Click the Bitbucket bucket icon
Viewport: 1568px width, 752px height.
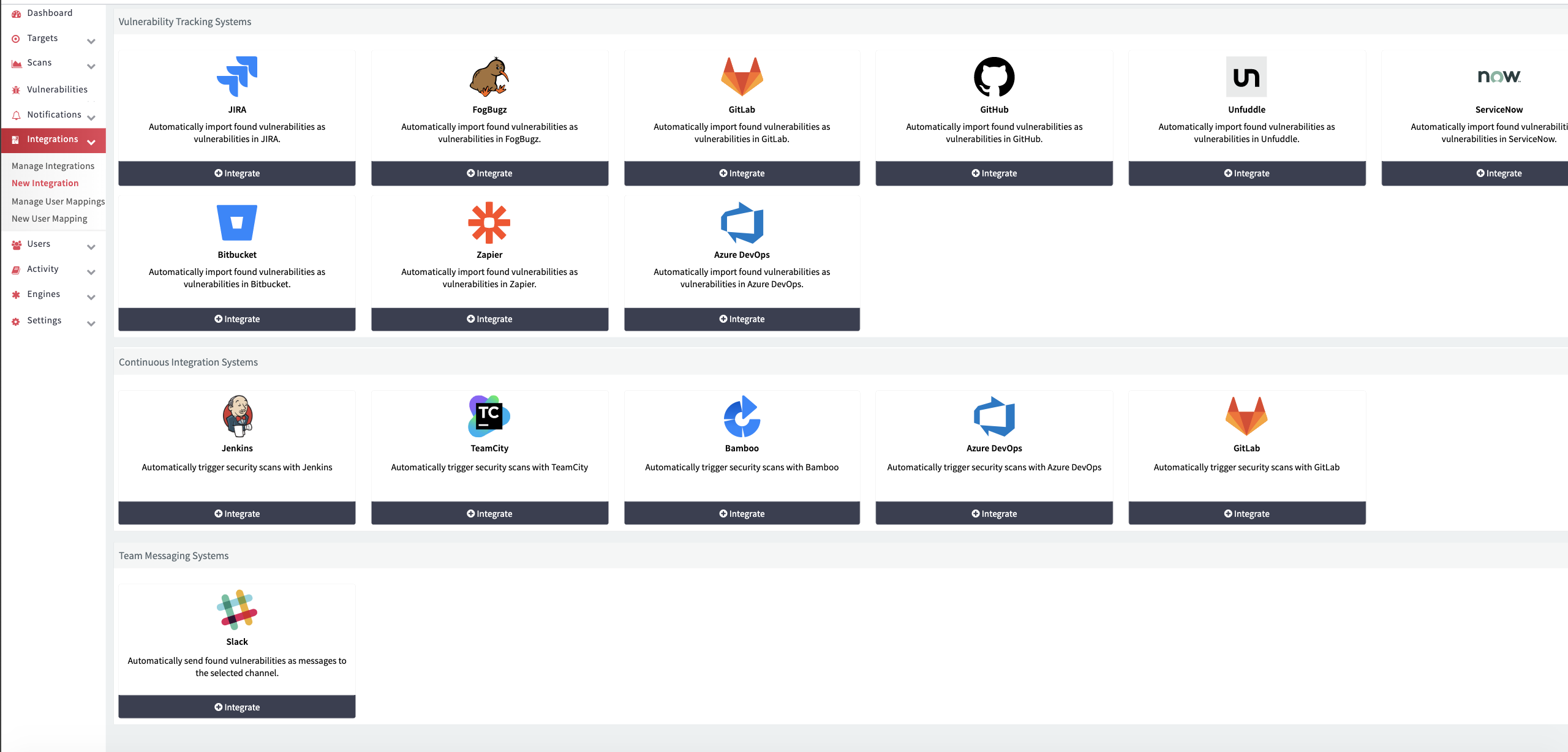click(237, 222)
